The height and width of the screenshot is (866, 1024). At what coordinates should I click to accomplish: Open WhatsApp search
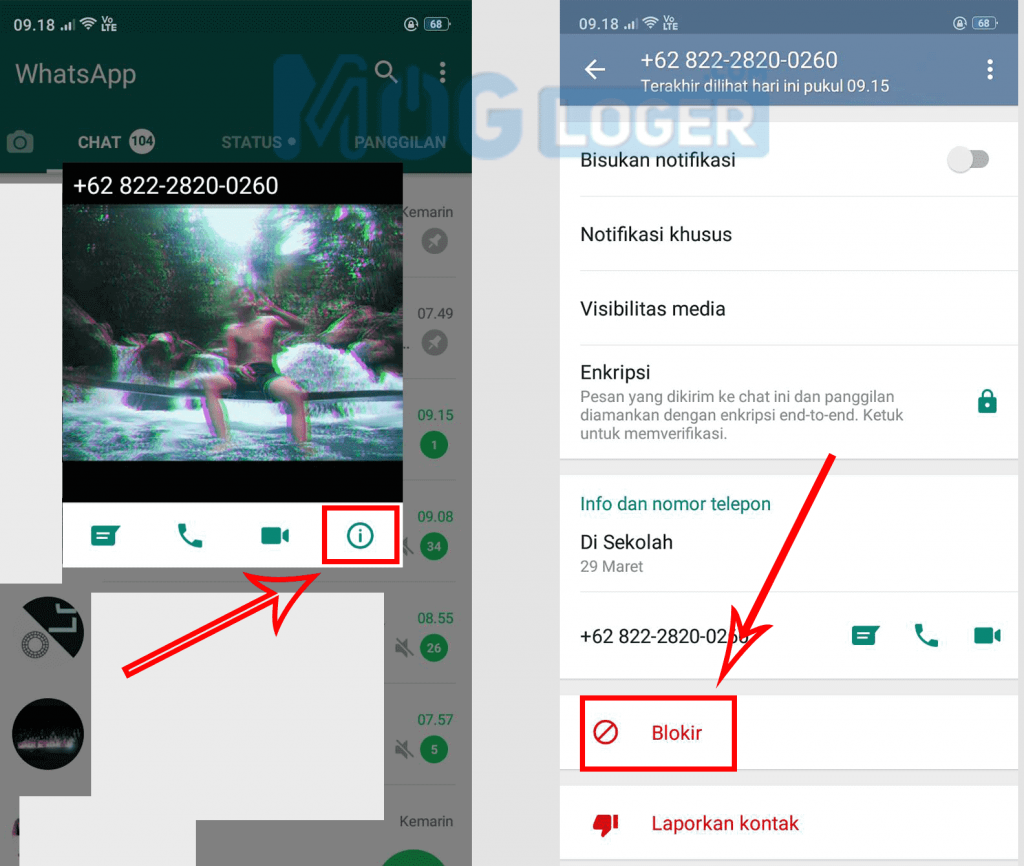(386, 72)
